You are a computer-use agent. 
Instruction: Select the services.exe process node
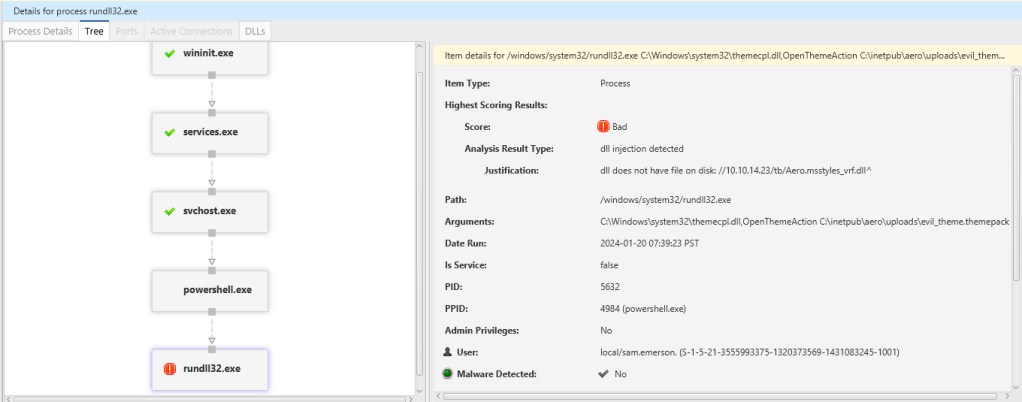(x=210, y=132)
